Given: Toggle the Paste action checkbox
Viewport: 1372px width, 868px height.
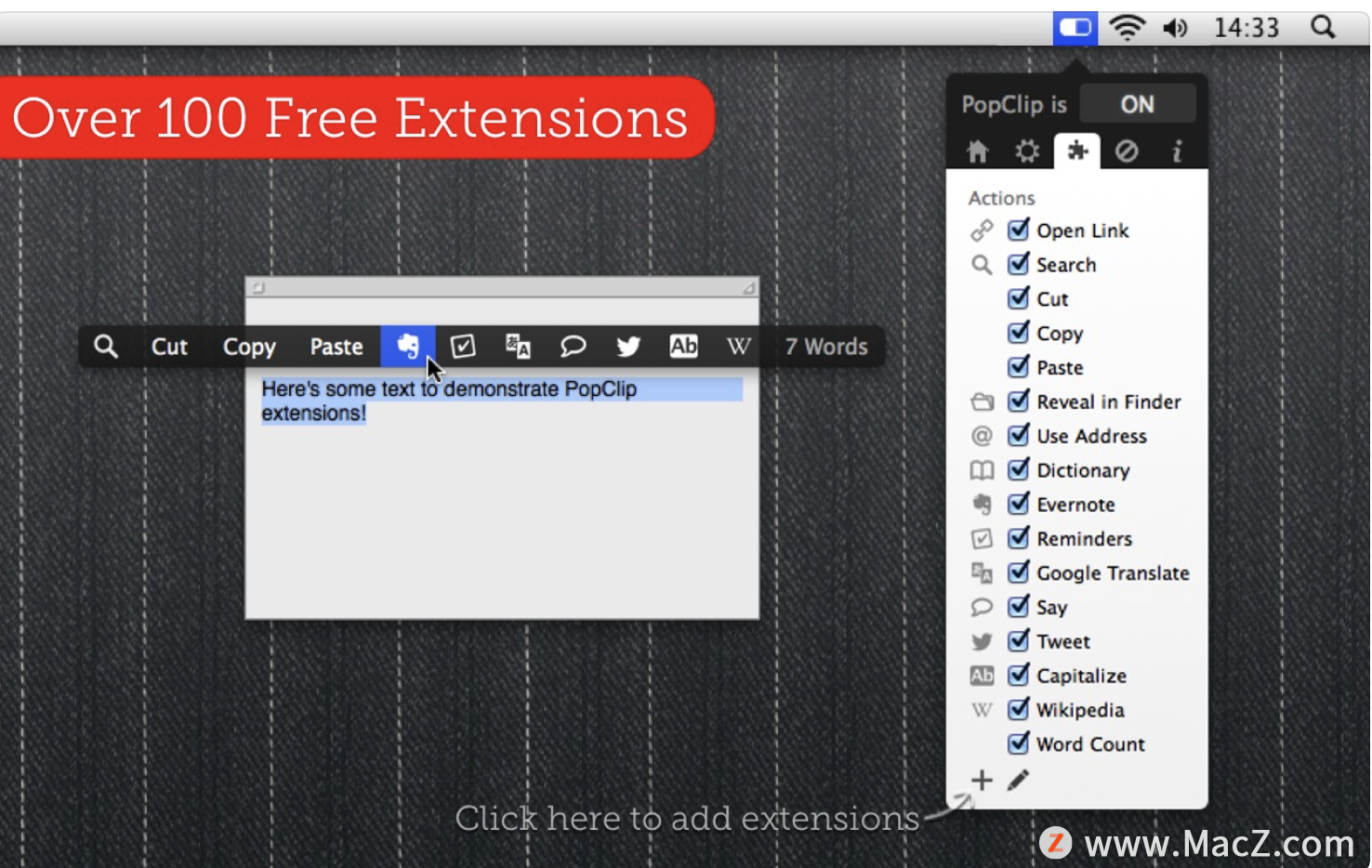Looking at the screenshot, I should [1019, 366].
